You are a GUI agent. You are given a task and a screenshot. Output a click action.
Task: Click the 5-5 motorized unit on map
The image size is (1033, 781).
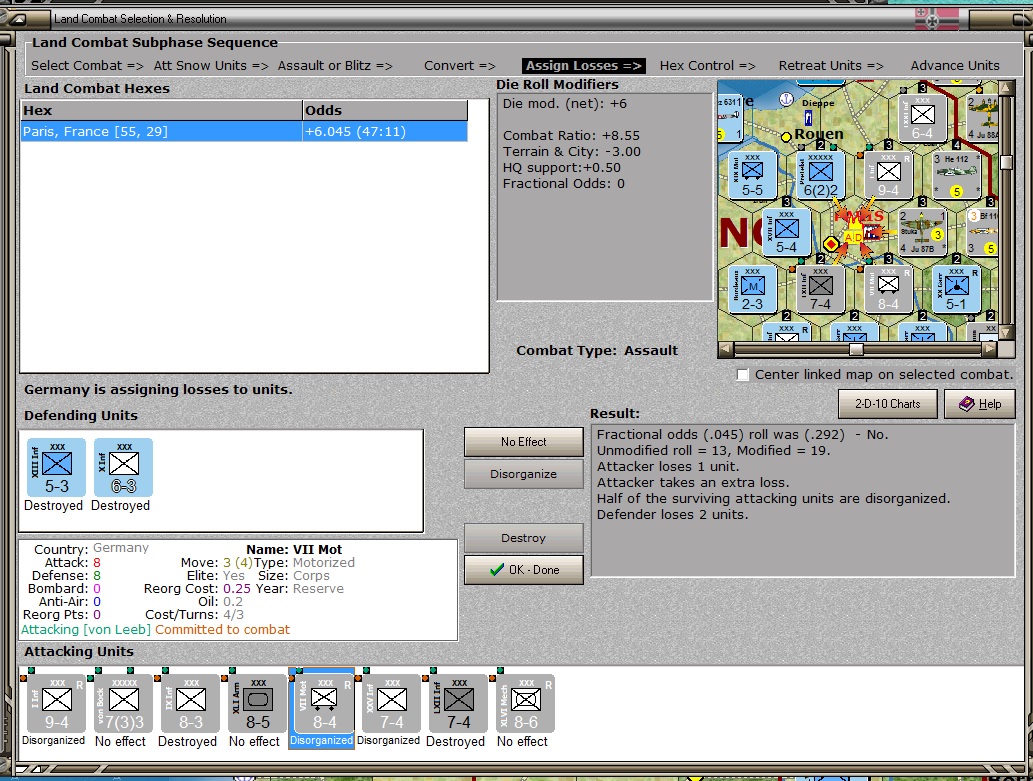[x=752, y=175]
